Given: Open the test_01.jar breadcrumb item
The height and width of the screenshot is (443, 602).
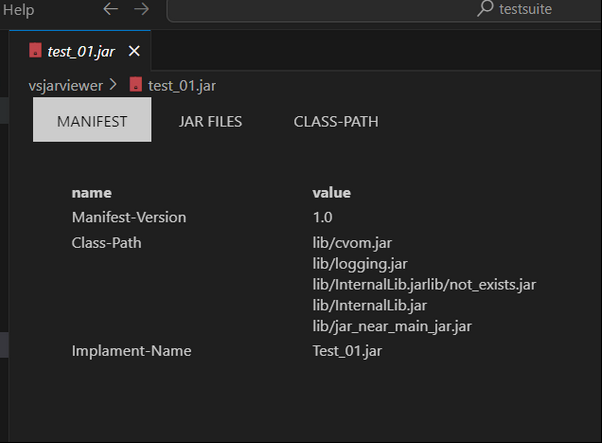Looking at the screenshot, I should tap(181, 85).
